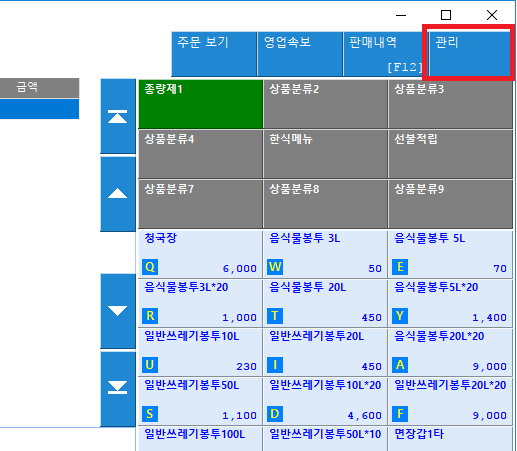Select the 상품분류7 category

(x=201, y=204)
